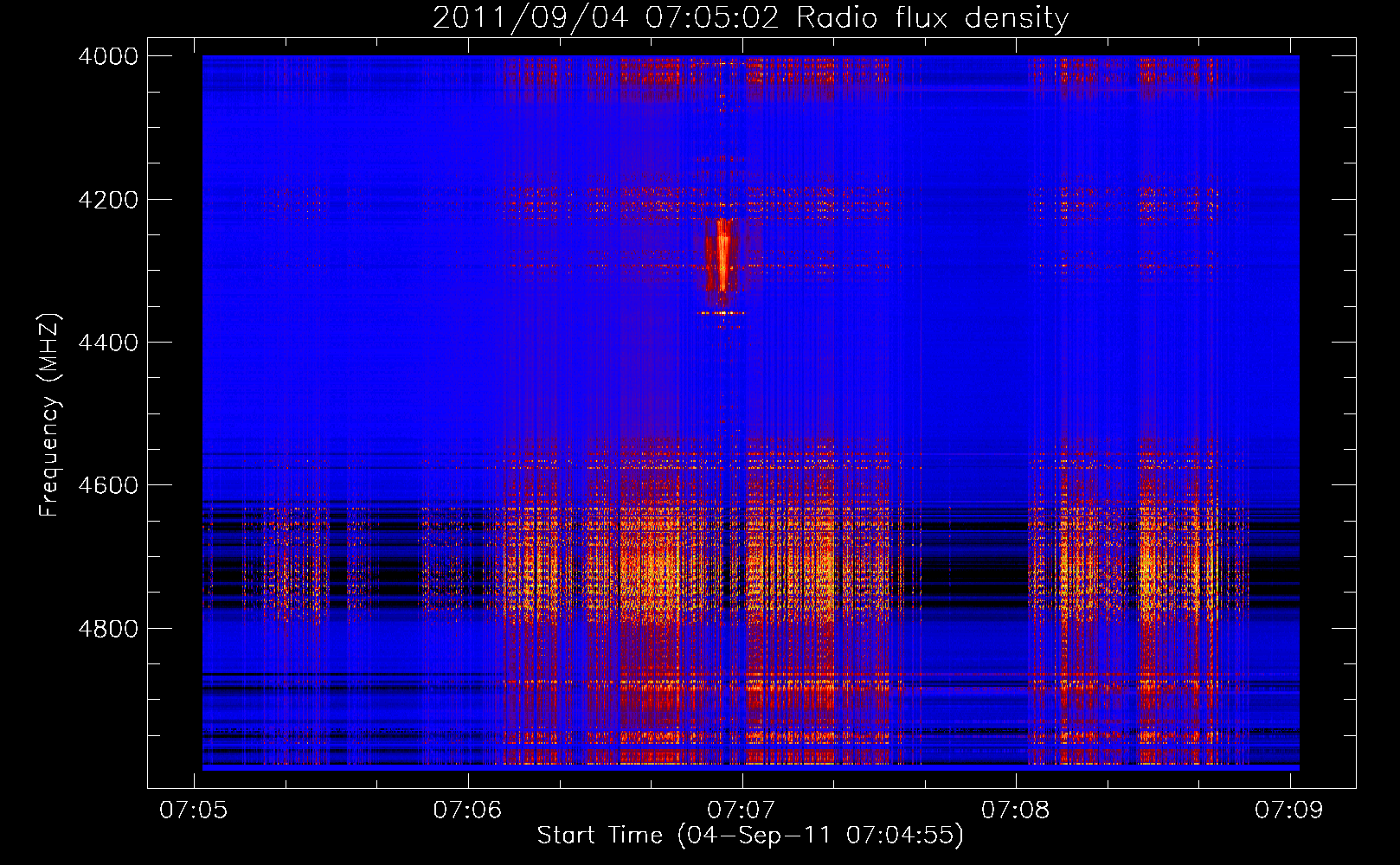Screen dimensions: 1400x865
Task: Select the 4600 frequency axis label
Action: [x=108, y=485]
